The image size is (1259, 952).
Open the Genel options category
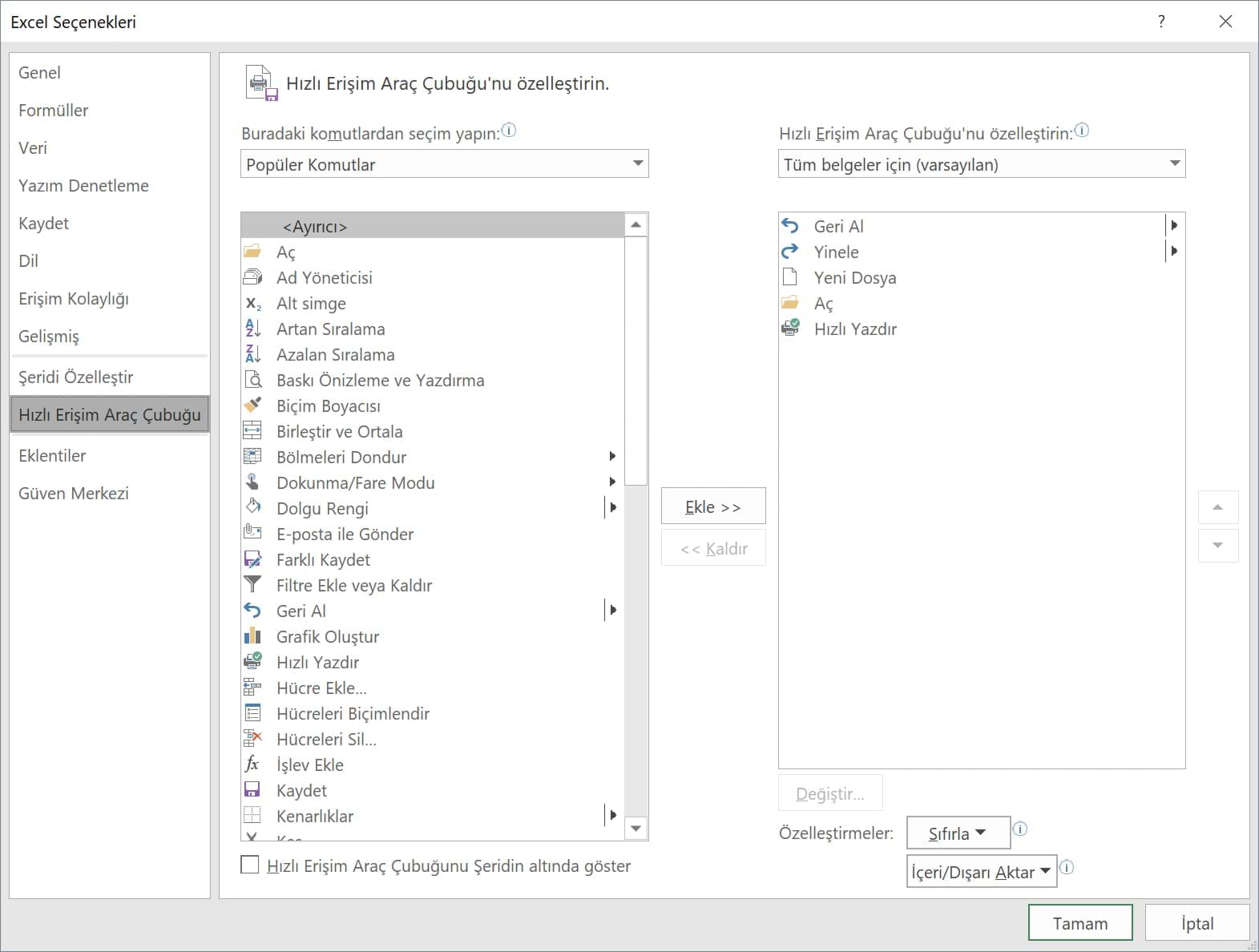[110, 72]
